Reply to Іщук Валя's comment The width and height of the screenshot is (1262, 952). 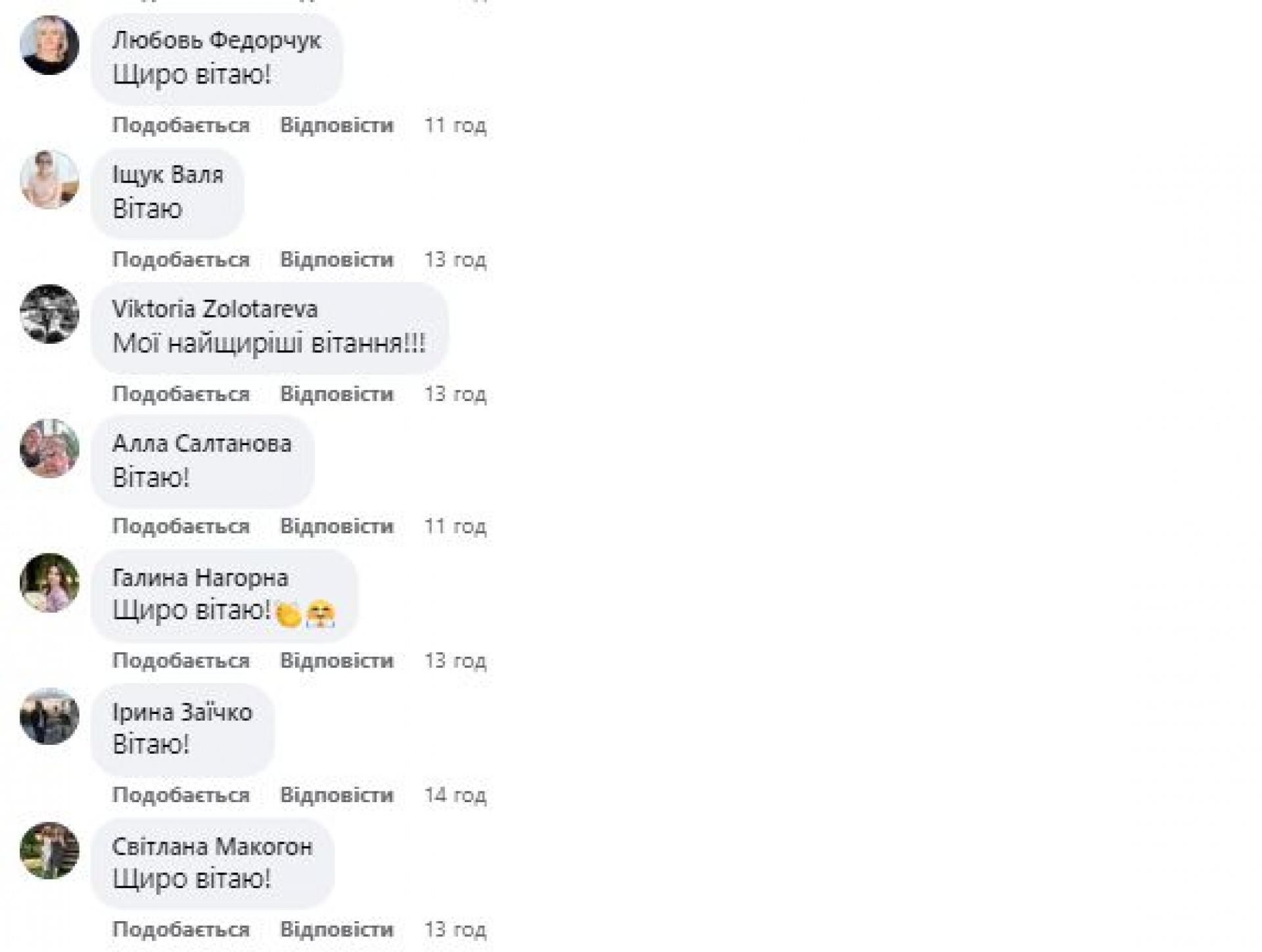pos(337,259)
